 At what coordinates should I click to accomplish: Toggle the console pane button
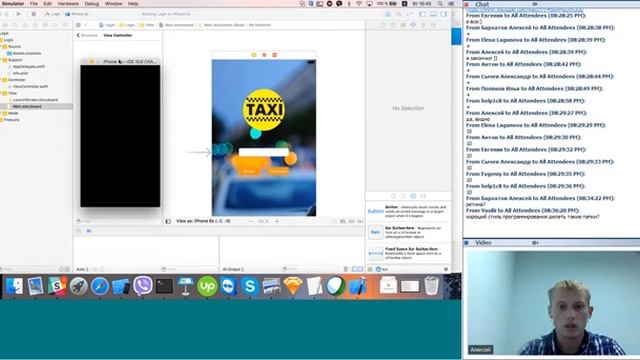360,269
